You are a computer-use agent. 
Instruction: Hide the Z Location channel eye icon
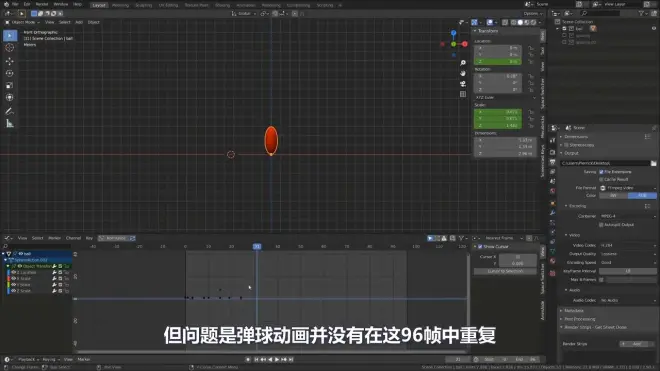click(13, 272)
